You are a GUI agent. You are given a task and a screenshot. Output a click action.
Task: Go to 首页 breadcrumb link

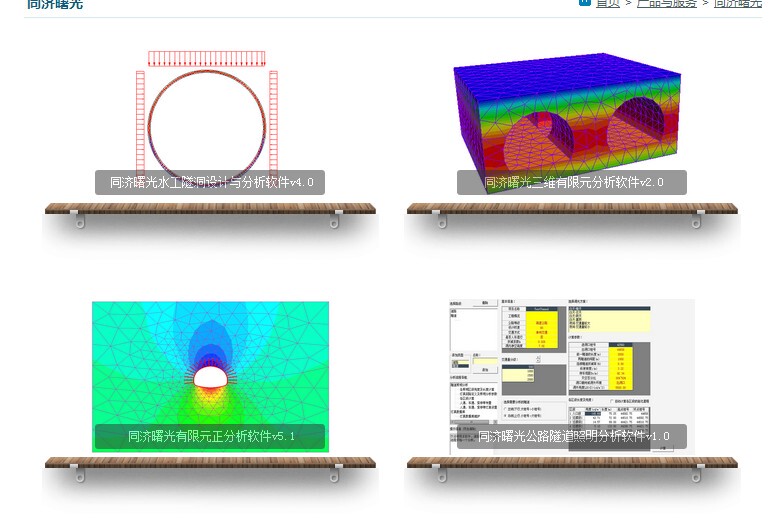click(608, 3)
